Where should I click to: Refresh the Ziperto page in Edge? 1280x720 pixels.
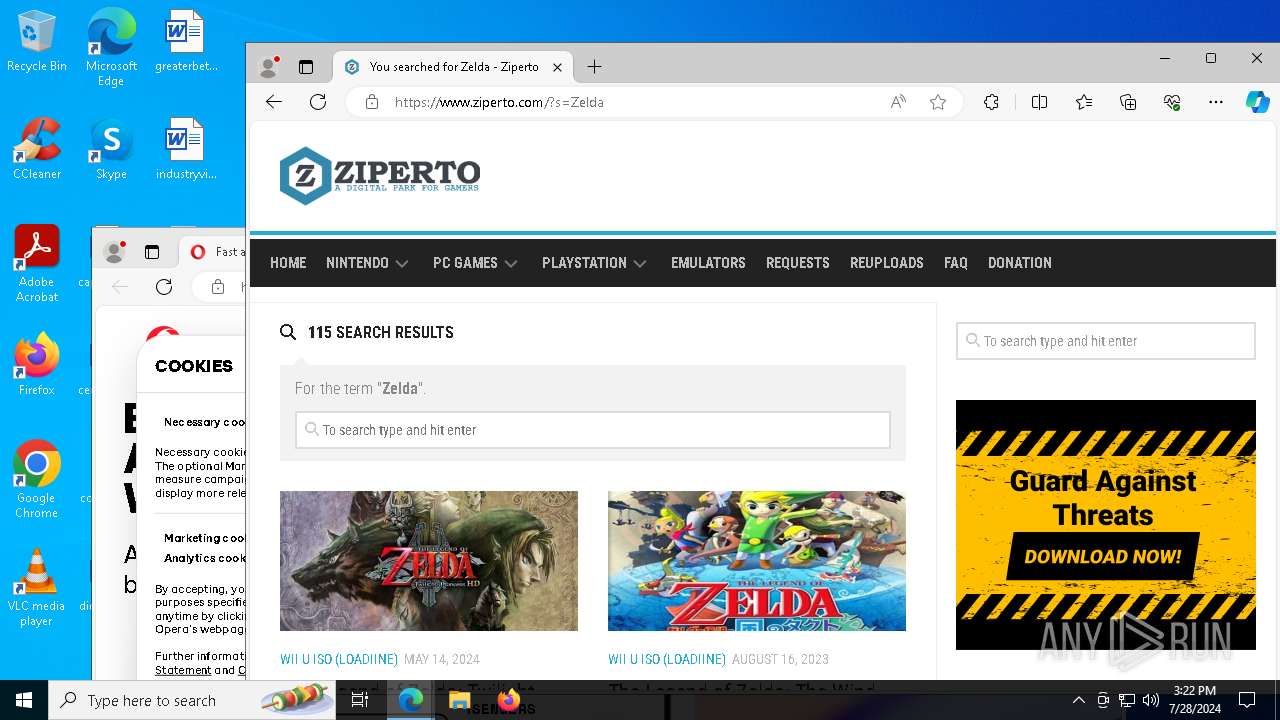pyautogui.click(x=318, y=102)
